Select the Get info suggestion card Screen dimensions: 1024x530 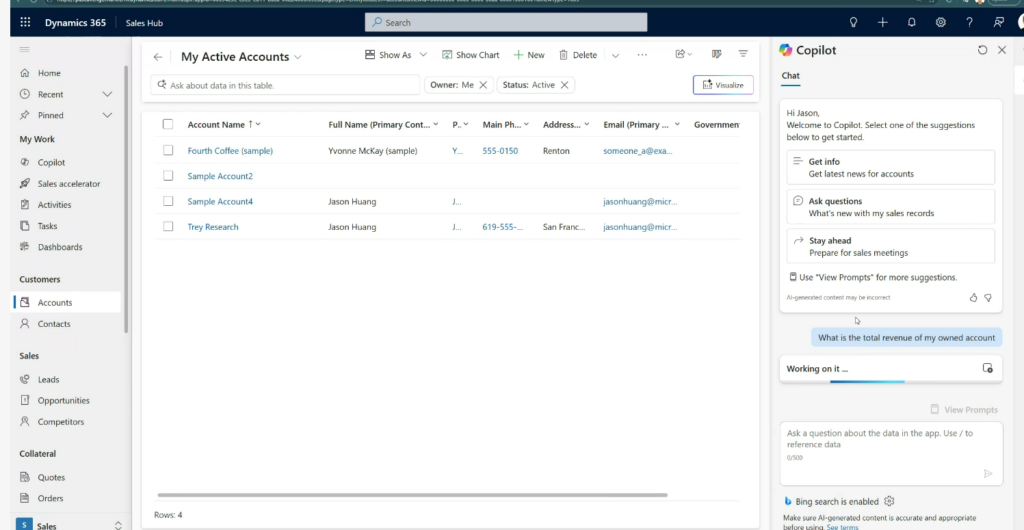(891, 167)
